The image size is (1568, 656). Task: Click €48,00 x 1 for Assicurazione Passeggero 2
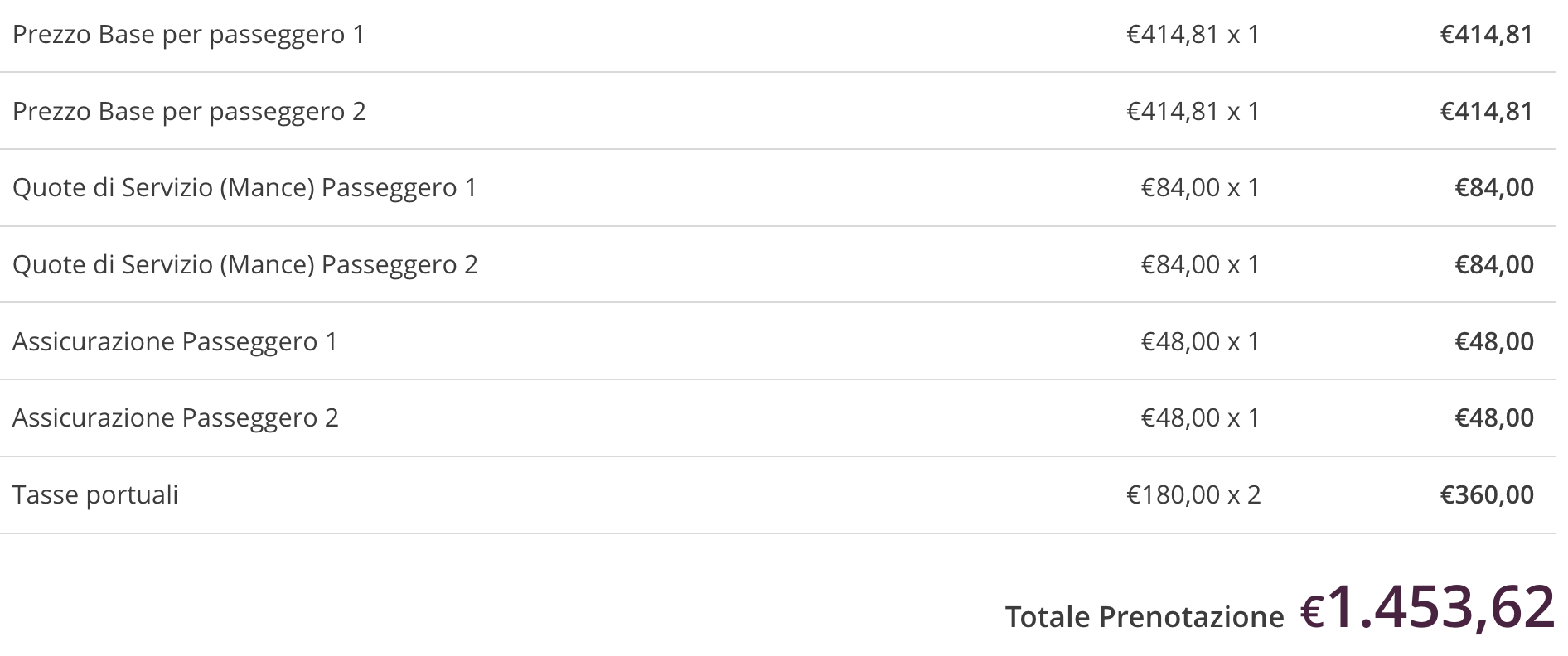[x=1201, y=418]
